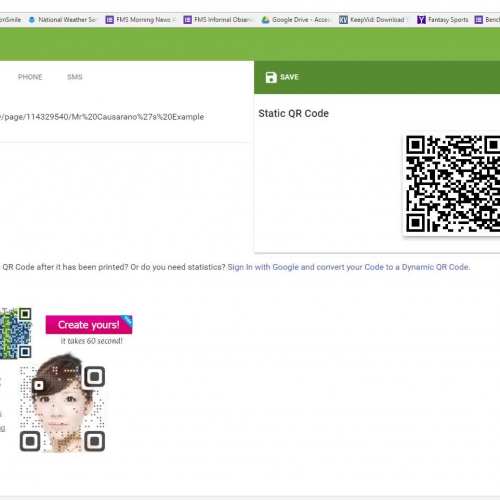Click the Bench bookmark form icon
This screenshot has width=500, height=500.
479,20
